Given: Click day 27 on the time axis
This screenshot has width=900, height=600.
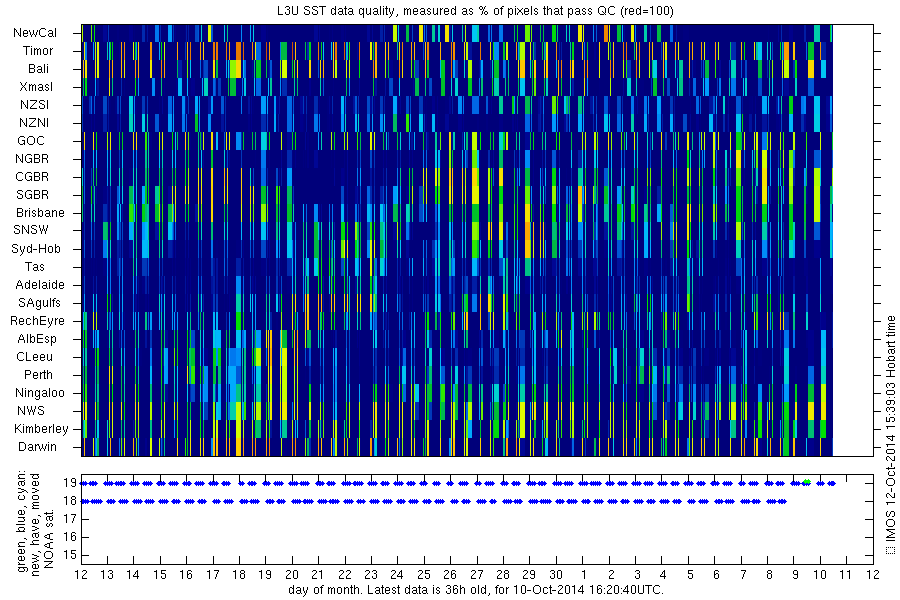Looking at the screenshot, I should 476,575.
